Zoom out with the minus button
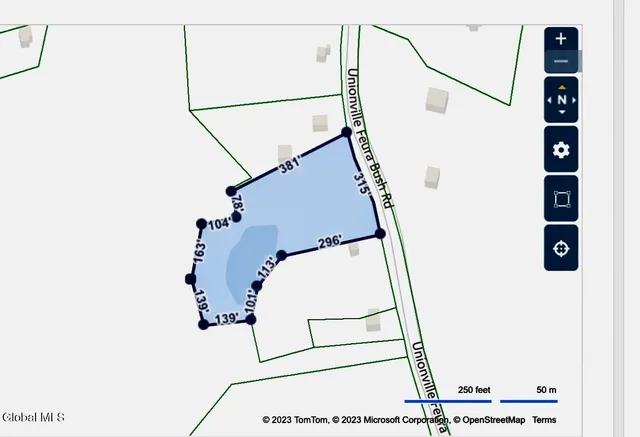The width and height of the screenshot is (640, 437). (561, 61)
